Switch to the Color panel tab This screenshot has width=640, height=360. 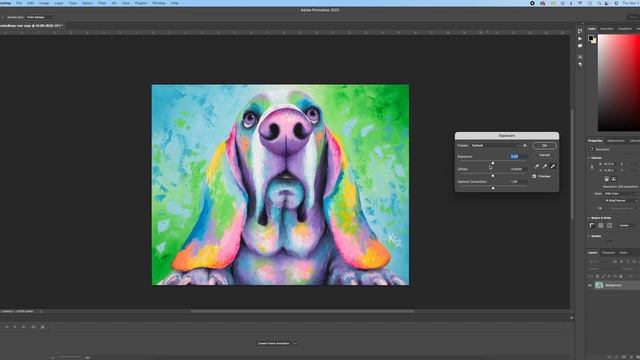[592, 29]
